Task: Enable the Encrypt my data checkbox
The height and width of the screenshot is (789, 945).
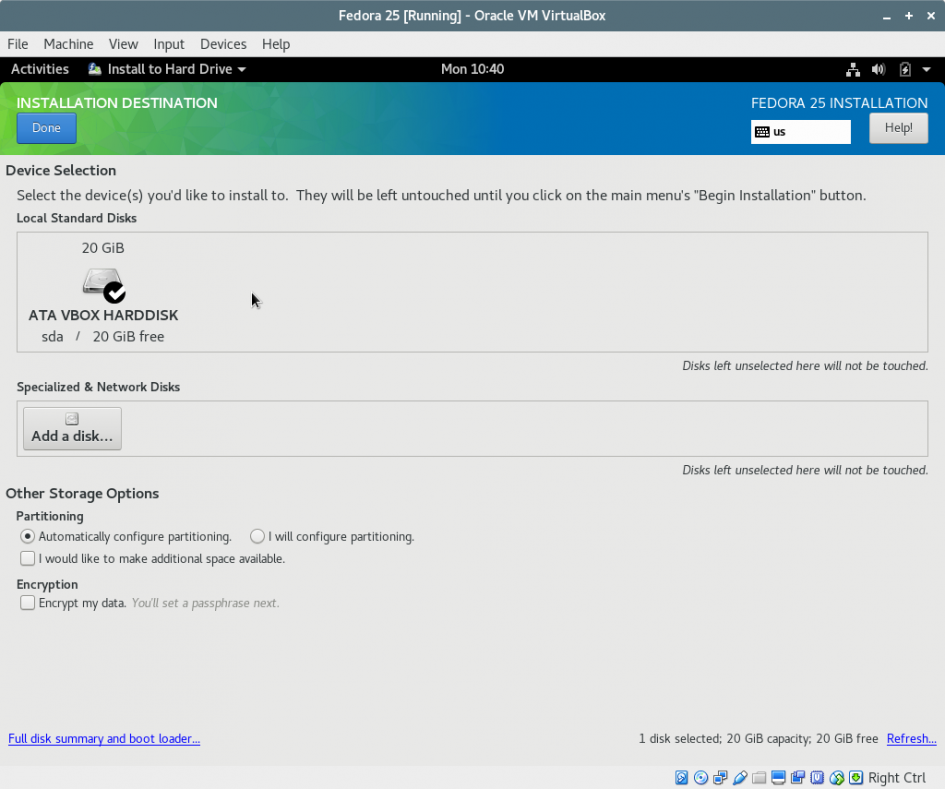Action: click(27, 602)
